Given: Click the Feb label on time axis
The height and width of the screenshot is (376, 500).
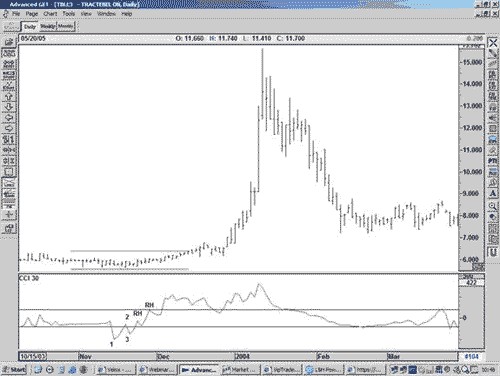Looking at the screenshot, I should [x=323, y=356].
